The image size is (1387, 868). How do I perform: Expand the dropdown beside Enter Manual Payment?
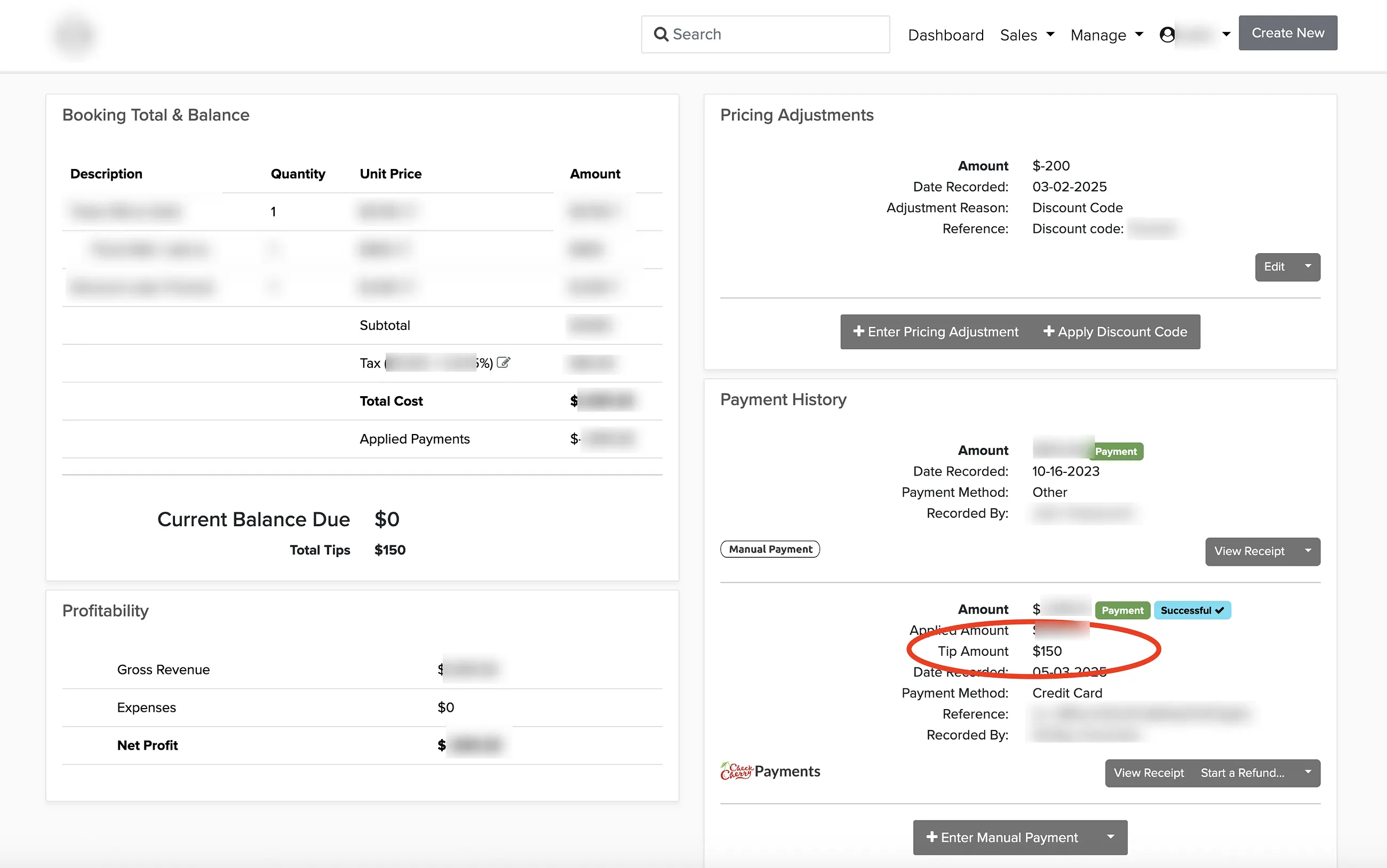[1111, 837]
